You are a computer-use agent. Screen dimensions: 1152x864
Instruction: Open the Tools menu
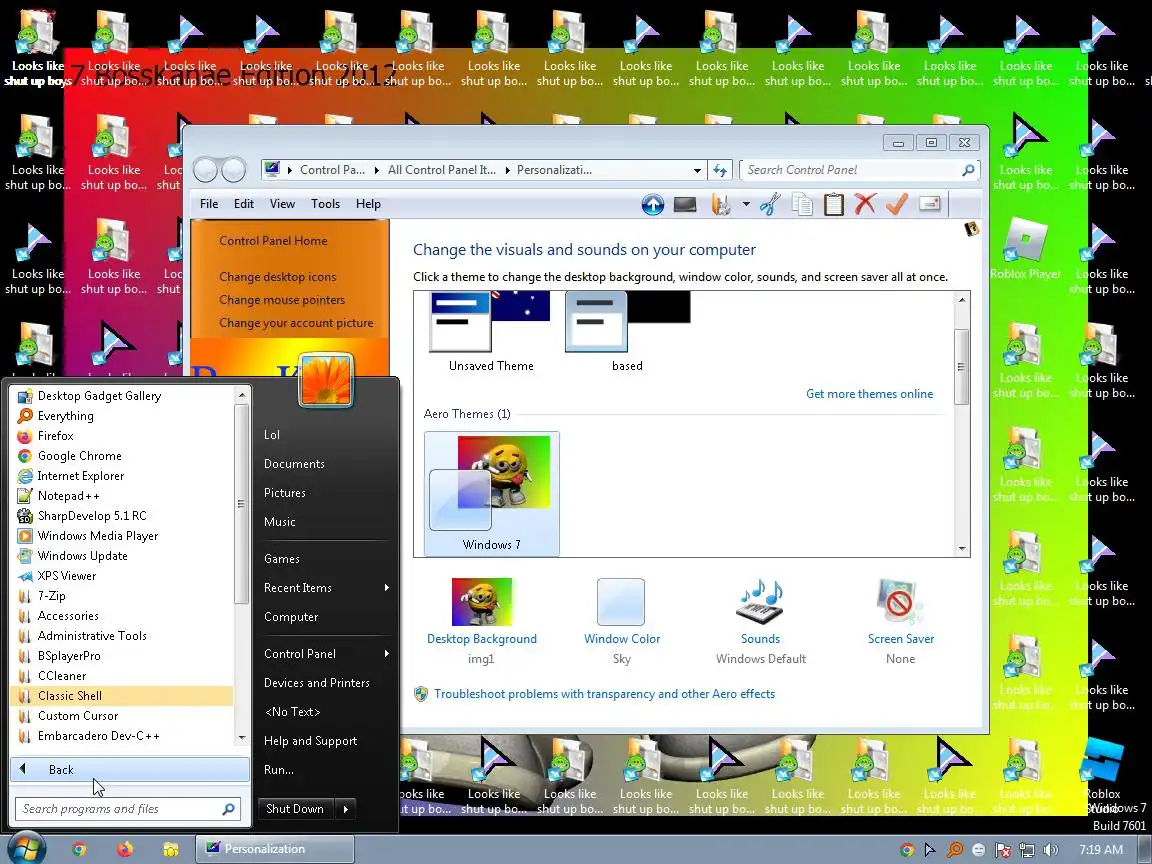[x=325, y=204]
